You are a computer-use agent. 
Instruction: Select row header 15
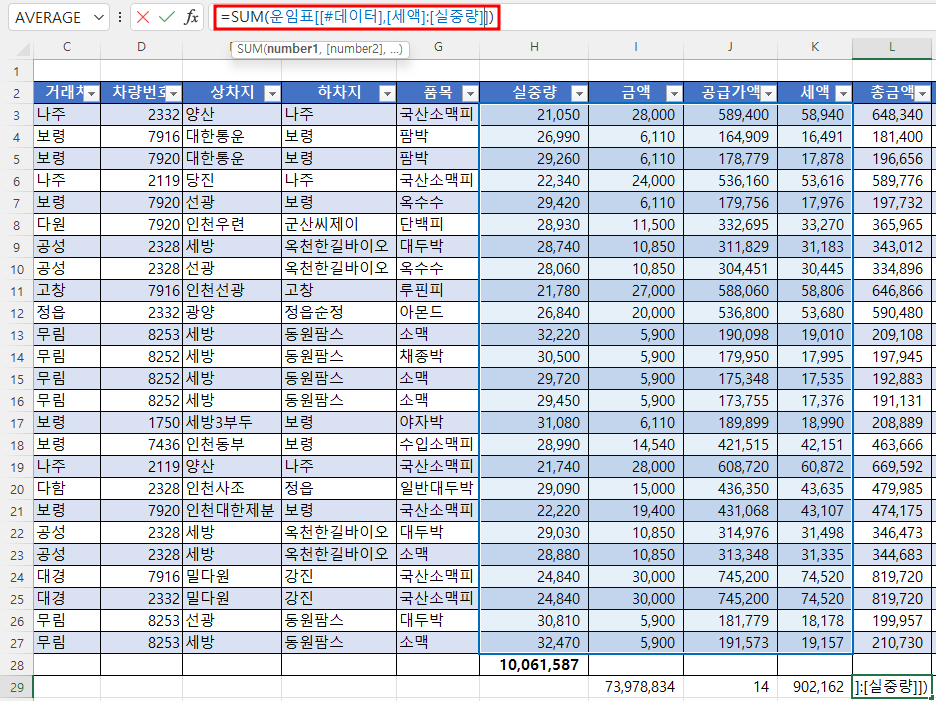16,379
